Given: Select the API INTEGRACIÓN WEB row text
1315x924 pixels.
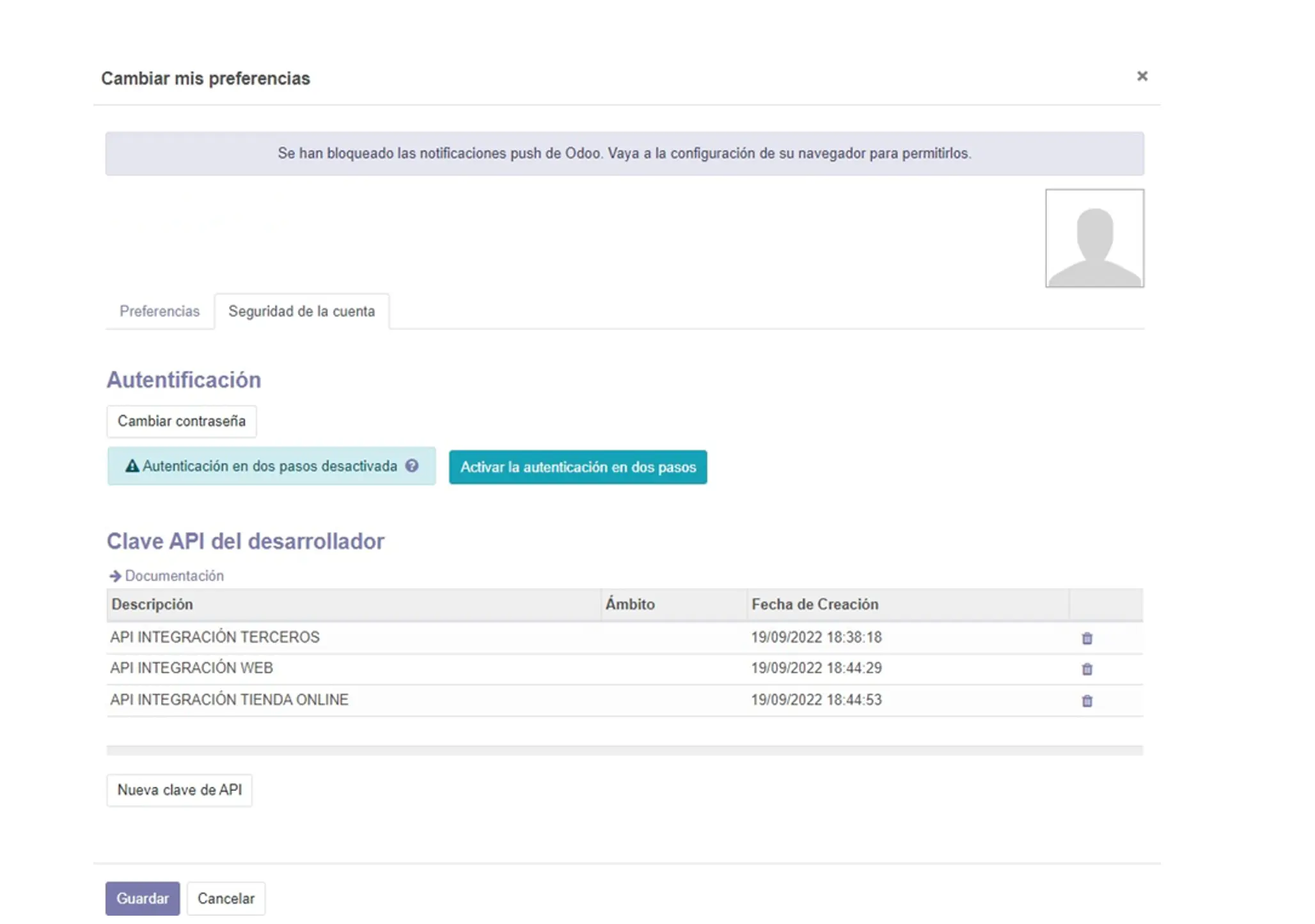Looking at the screenshot, I should pyautogui.click(x=191, y=668).
